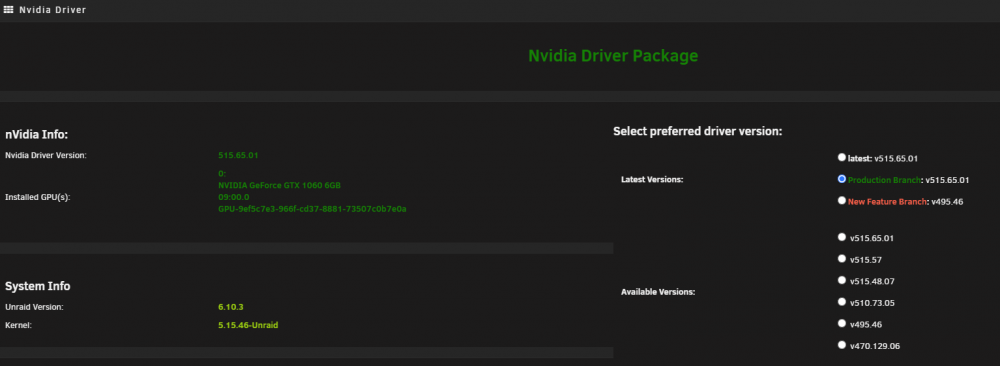The width and height of the screenshot is (1000, 366).
Task: Click the NVIDIA GeForce GTX 1060 6GB text
Action: point(279,186)
